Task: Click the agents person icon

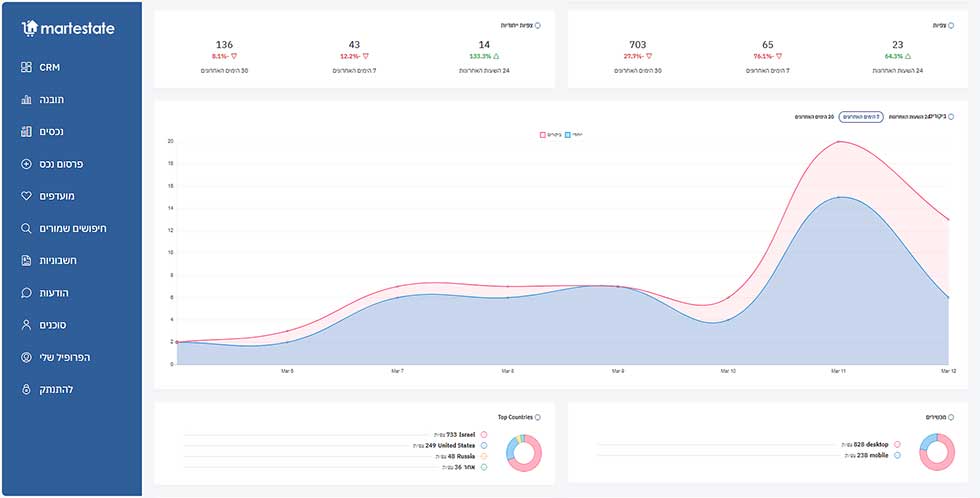Action: 26,325
